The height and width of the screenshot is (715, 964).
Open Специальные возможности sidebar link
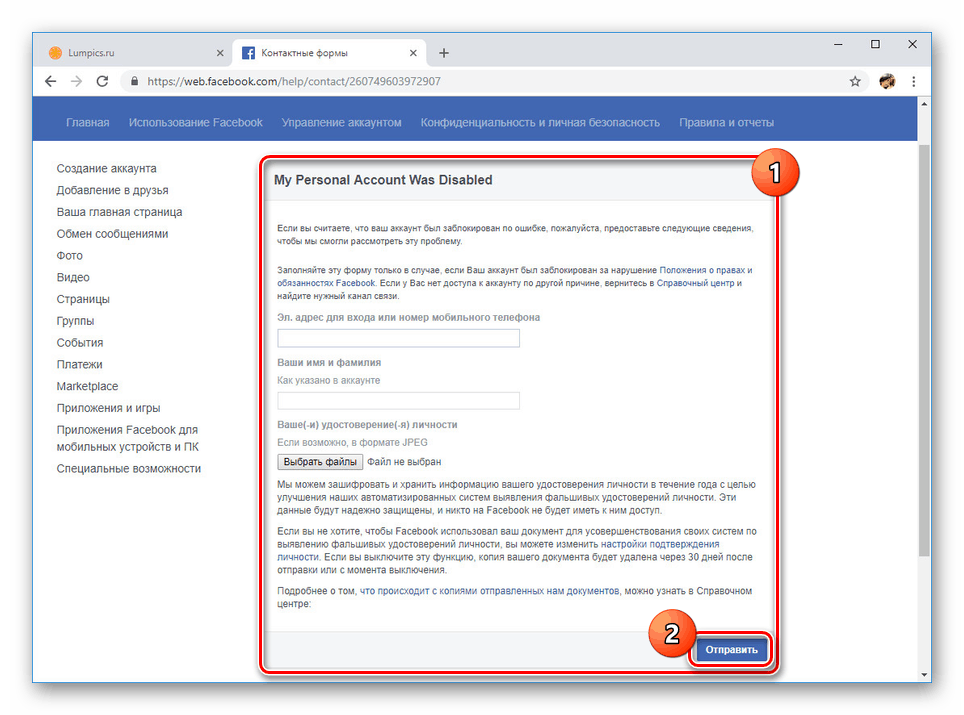coord(128,468)
